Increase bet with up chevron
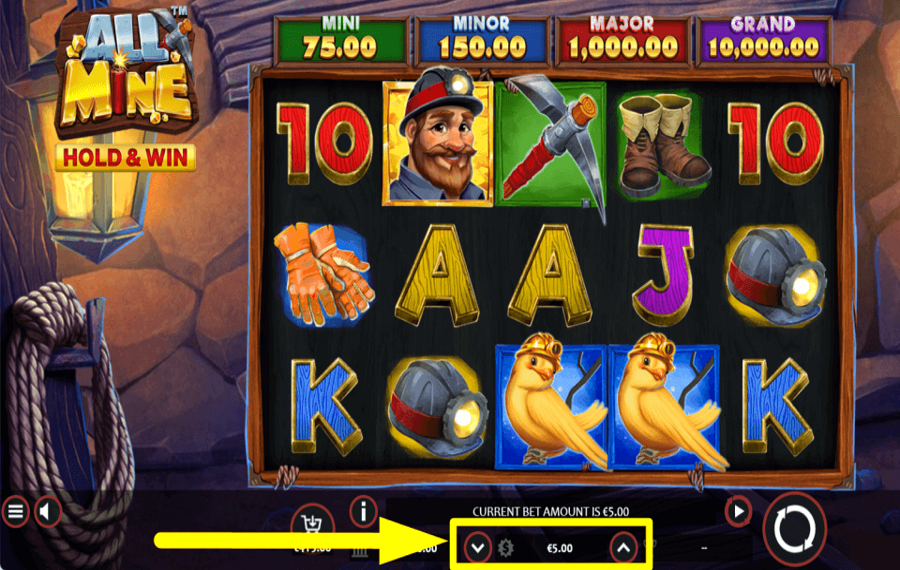 (x=624, y=548)
